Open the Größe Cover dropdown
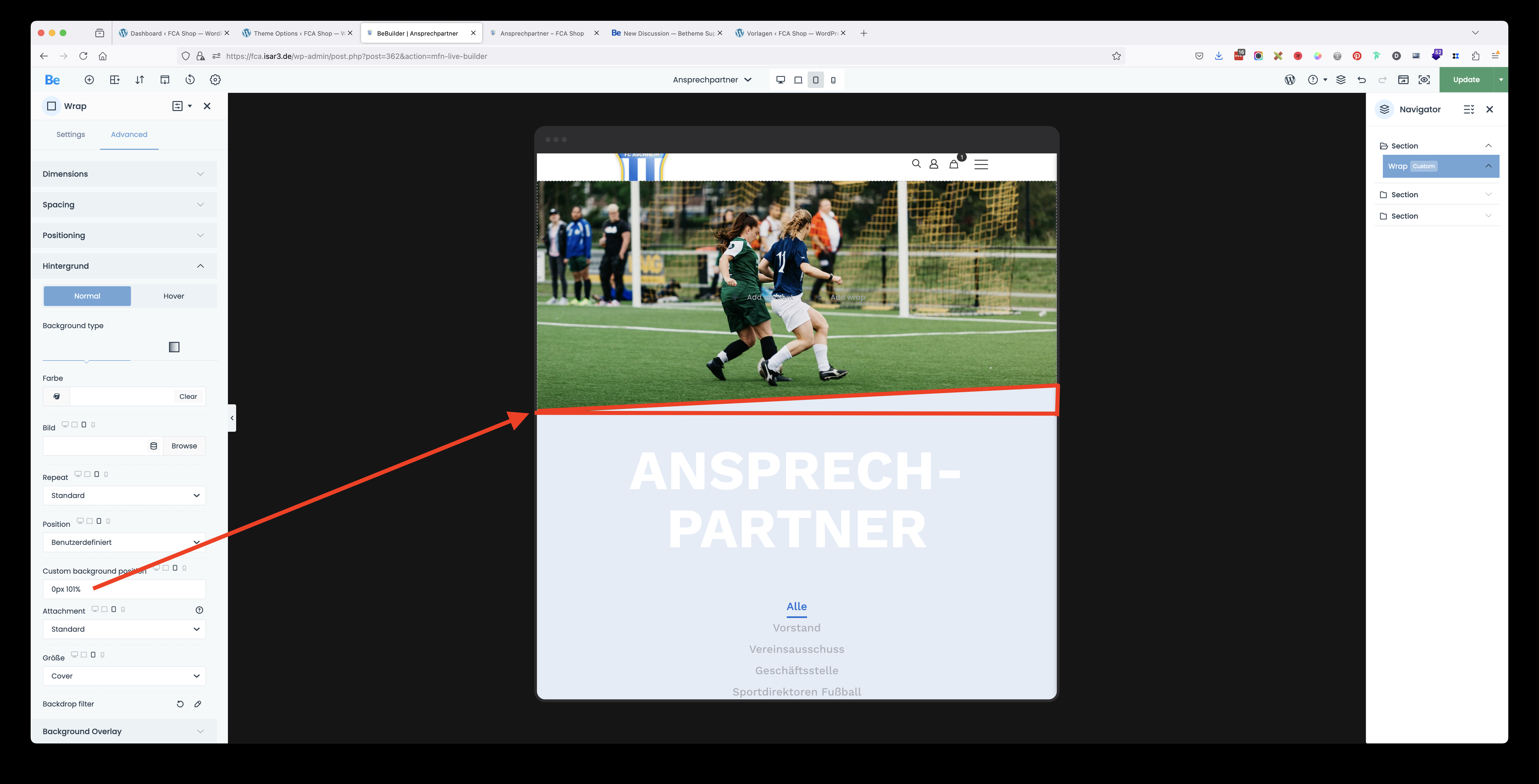The height and width of the screenshot is (784, 1539). (x=124, y=676)
